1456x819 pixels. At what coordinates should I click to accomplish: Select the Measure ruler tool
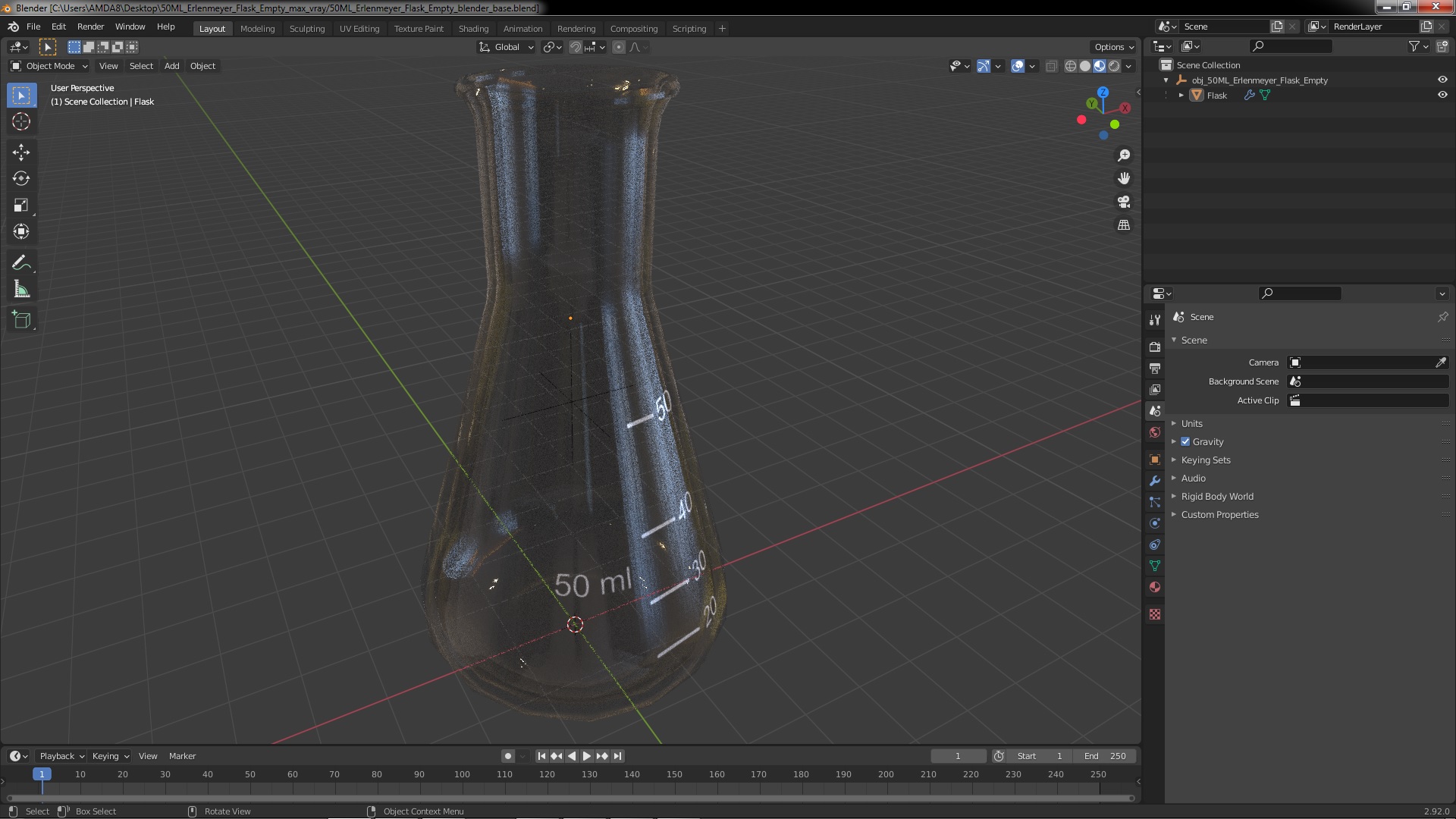tap(21, 290)
